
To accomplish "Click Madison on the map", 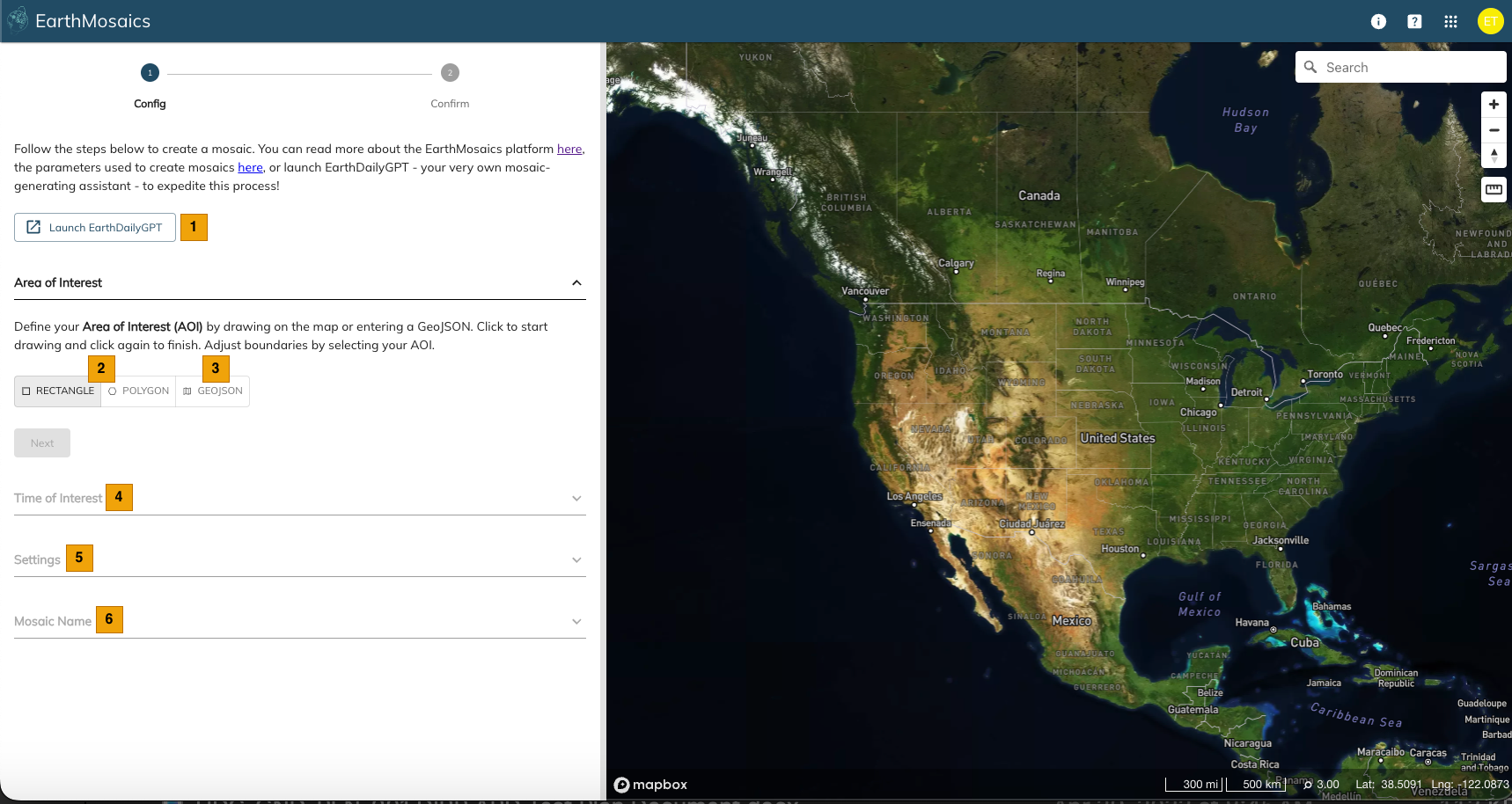I will [x=1202, y=382].
